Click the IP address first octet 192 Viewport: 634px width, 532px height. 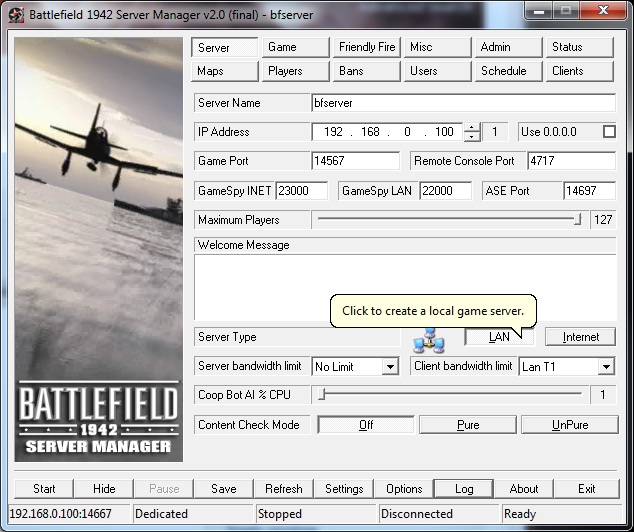click(x=333, y=132)
